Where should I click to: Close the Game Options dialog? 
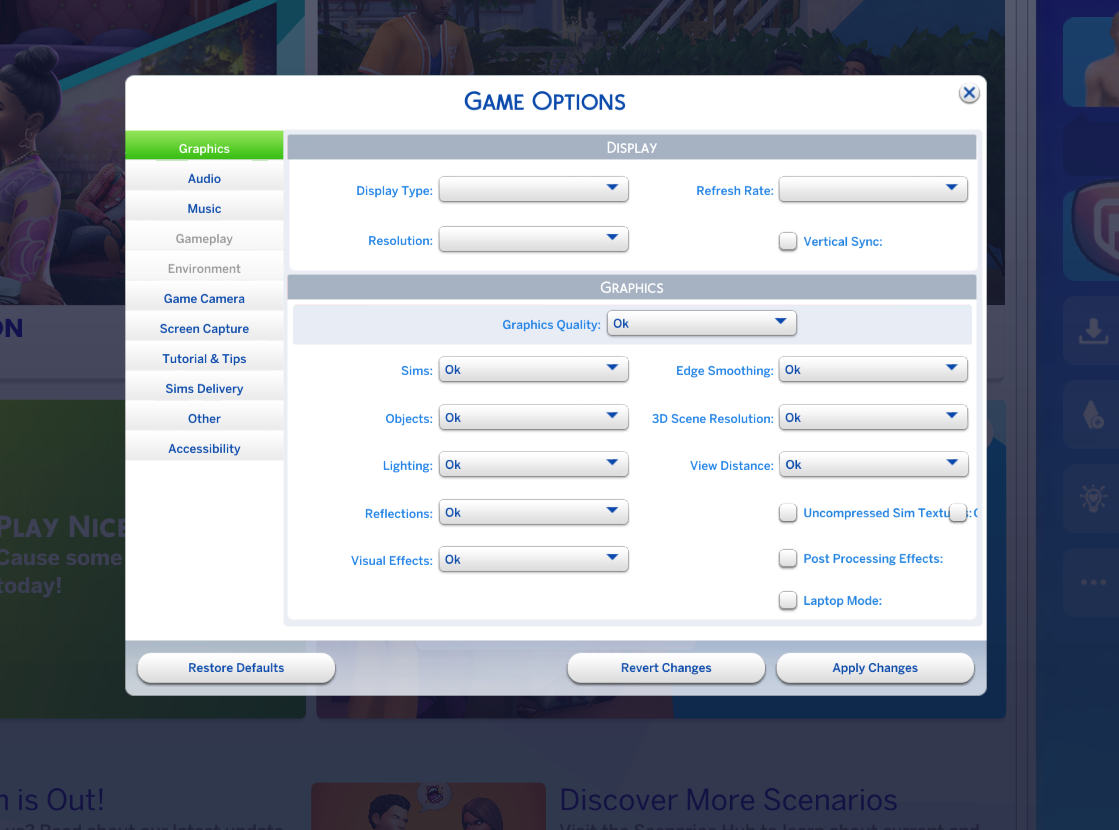(968, 93)
